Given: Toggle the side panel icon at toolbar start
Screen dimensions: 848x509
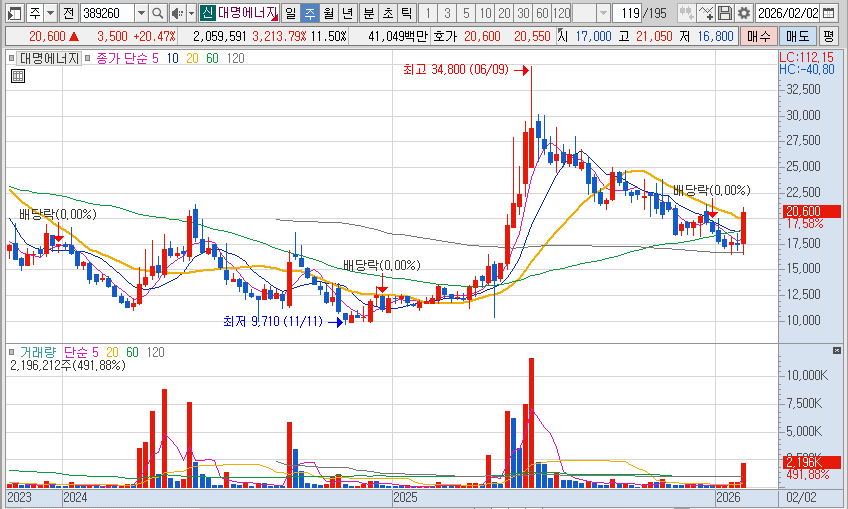Looking at the screenshot, I should (x=15, y=12).
